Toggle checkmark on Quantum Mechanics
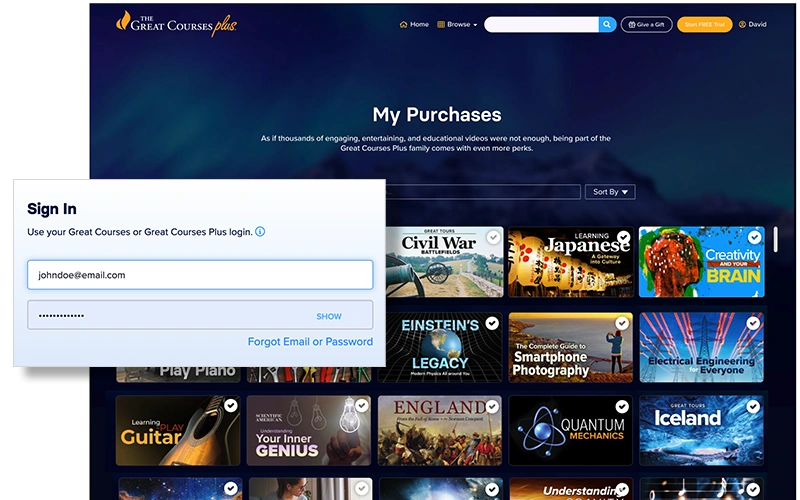 click(x=622, y=406)
